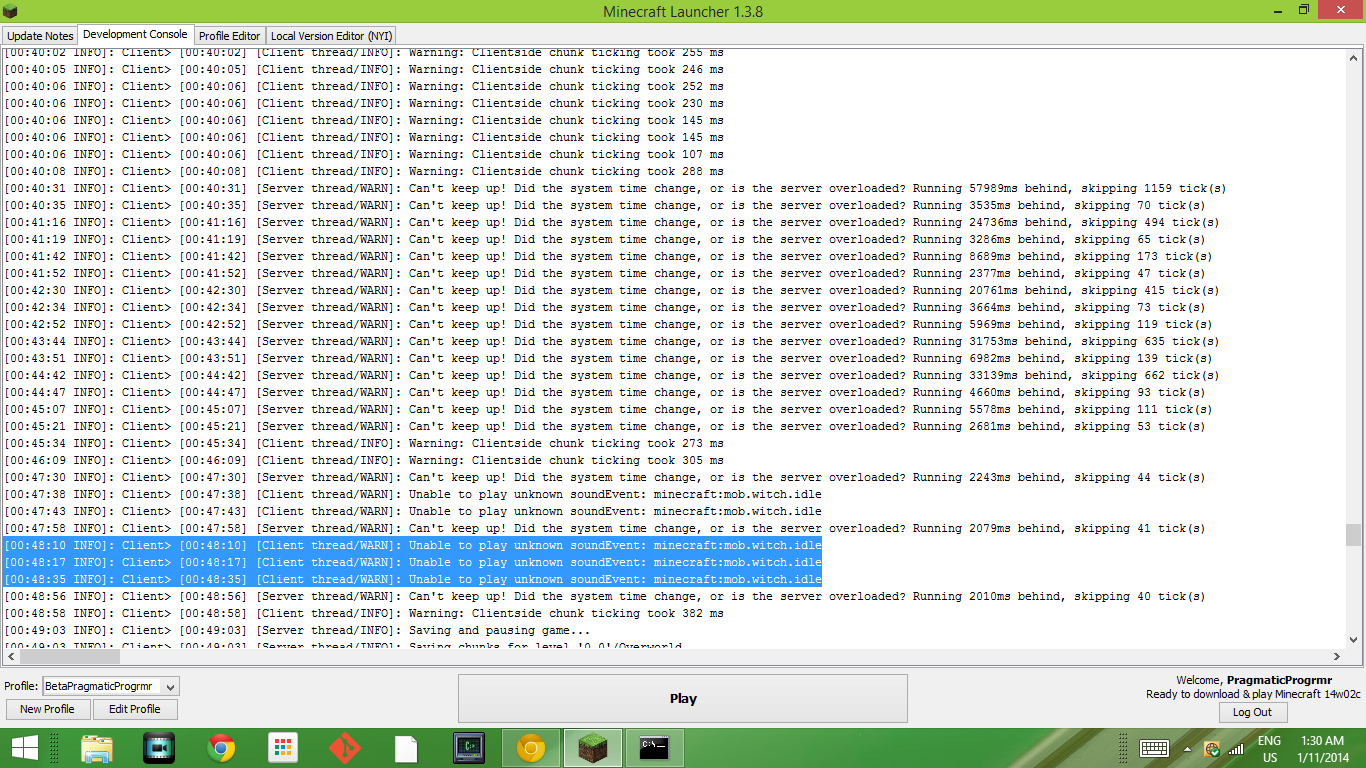Click the 00:49:03 Saving and pausing game line
Viewport: 1366px width, 768px height.
(298, 630)
